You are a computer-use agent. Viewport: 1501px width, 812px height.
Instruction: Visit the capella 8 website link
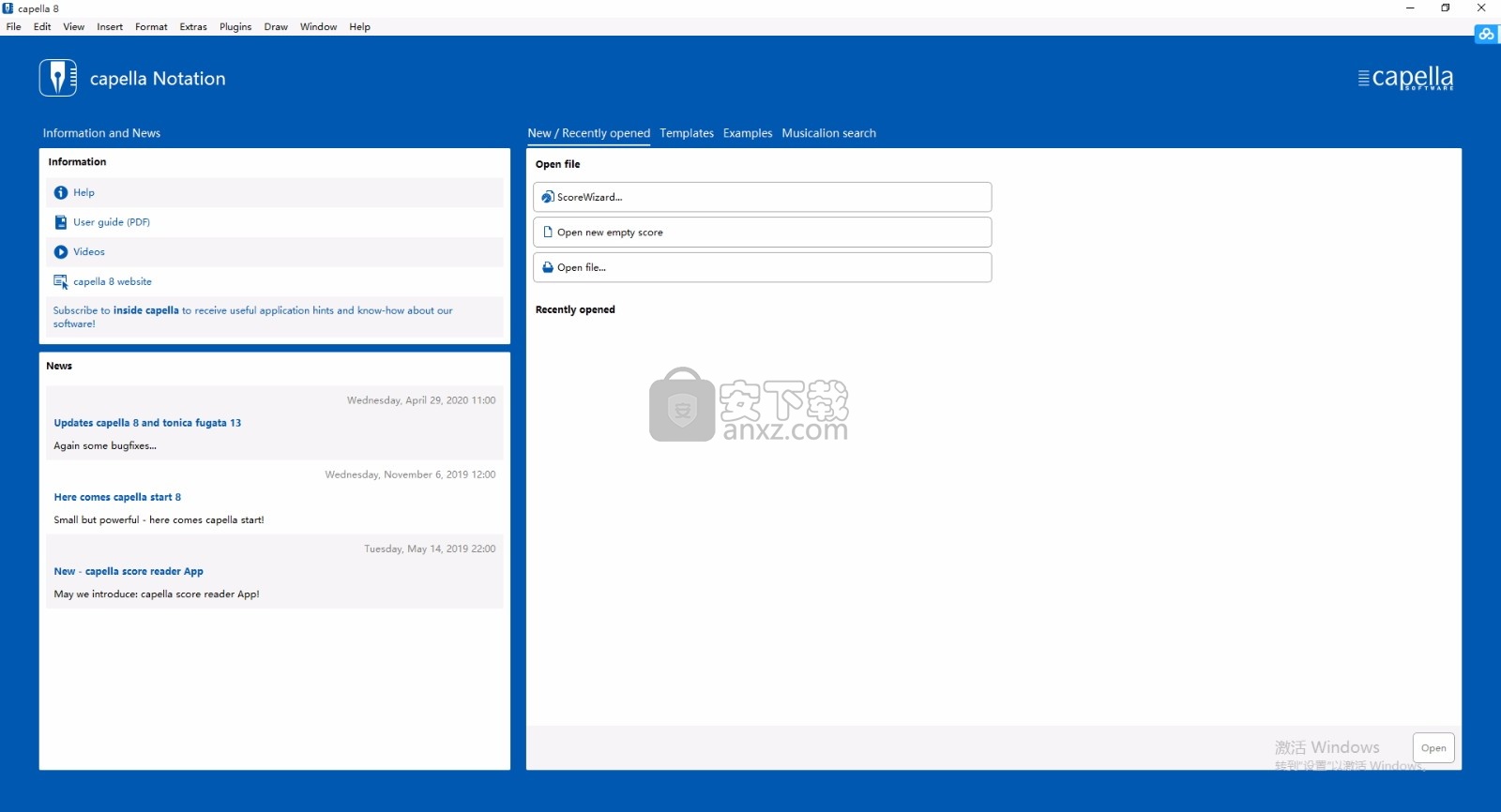pyautogui.click(x=113, y=281)
